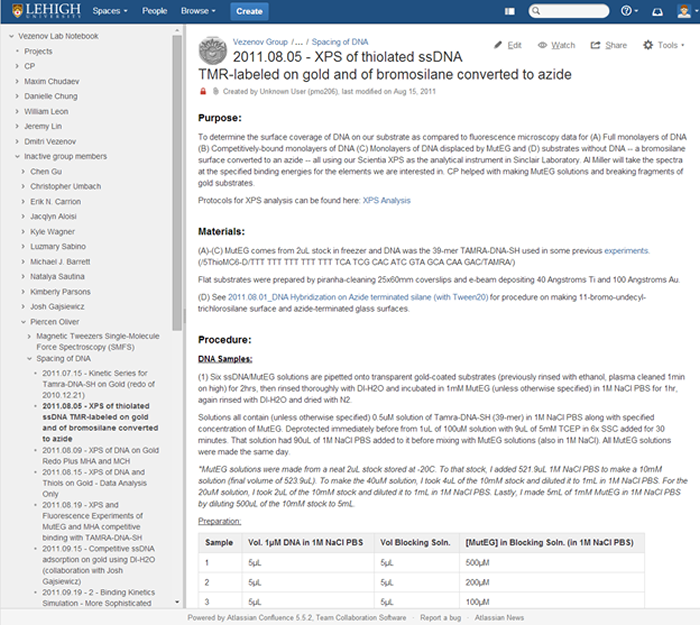Click the eye Watch icon
Image resolution: width=700 pixels, height=625 pixels.
542,45
